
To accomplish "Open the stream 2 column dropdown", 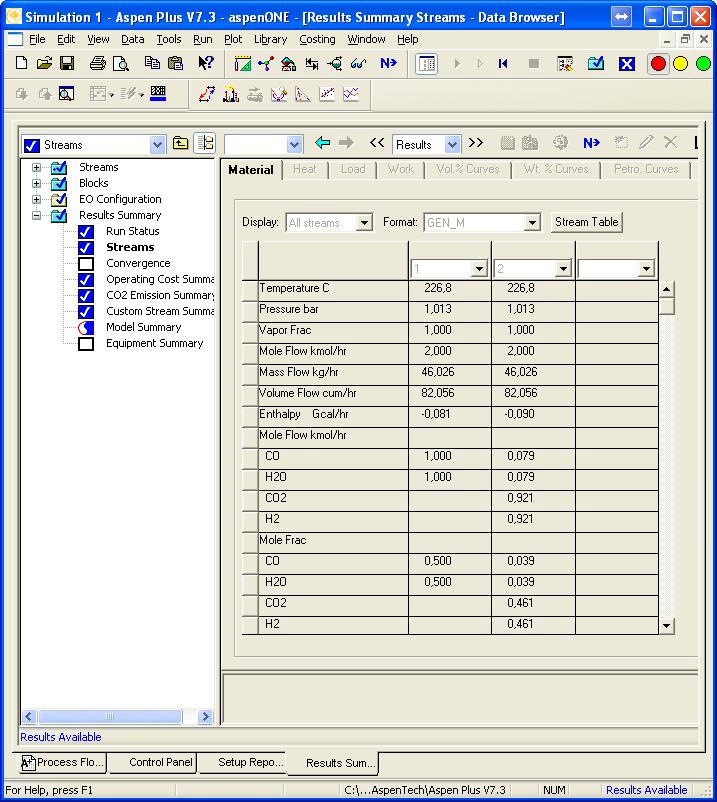I will pos(563,269).
